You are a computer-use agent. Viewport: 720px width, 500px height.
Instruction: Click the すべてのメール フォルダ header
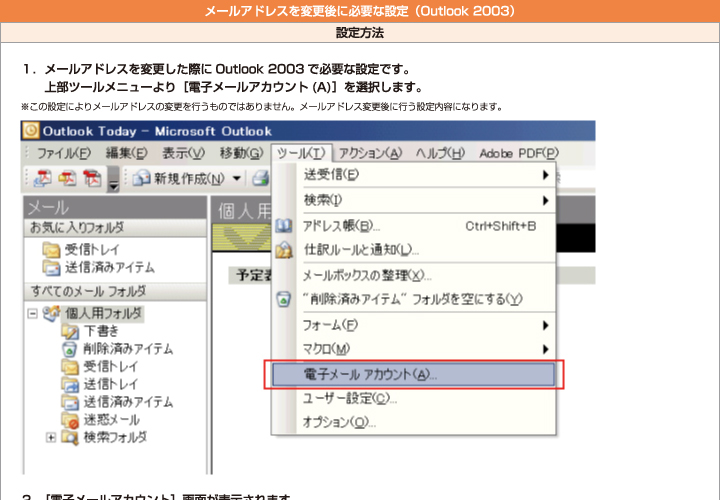pos(115,291)
